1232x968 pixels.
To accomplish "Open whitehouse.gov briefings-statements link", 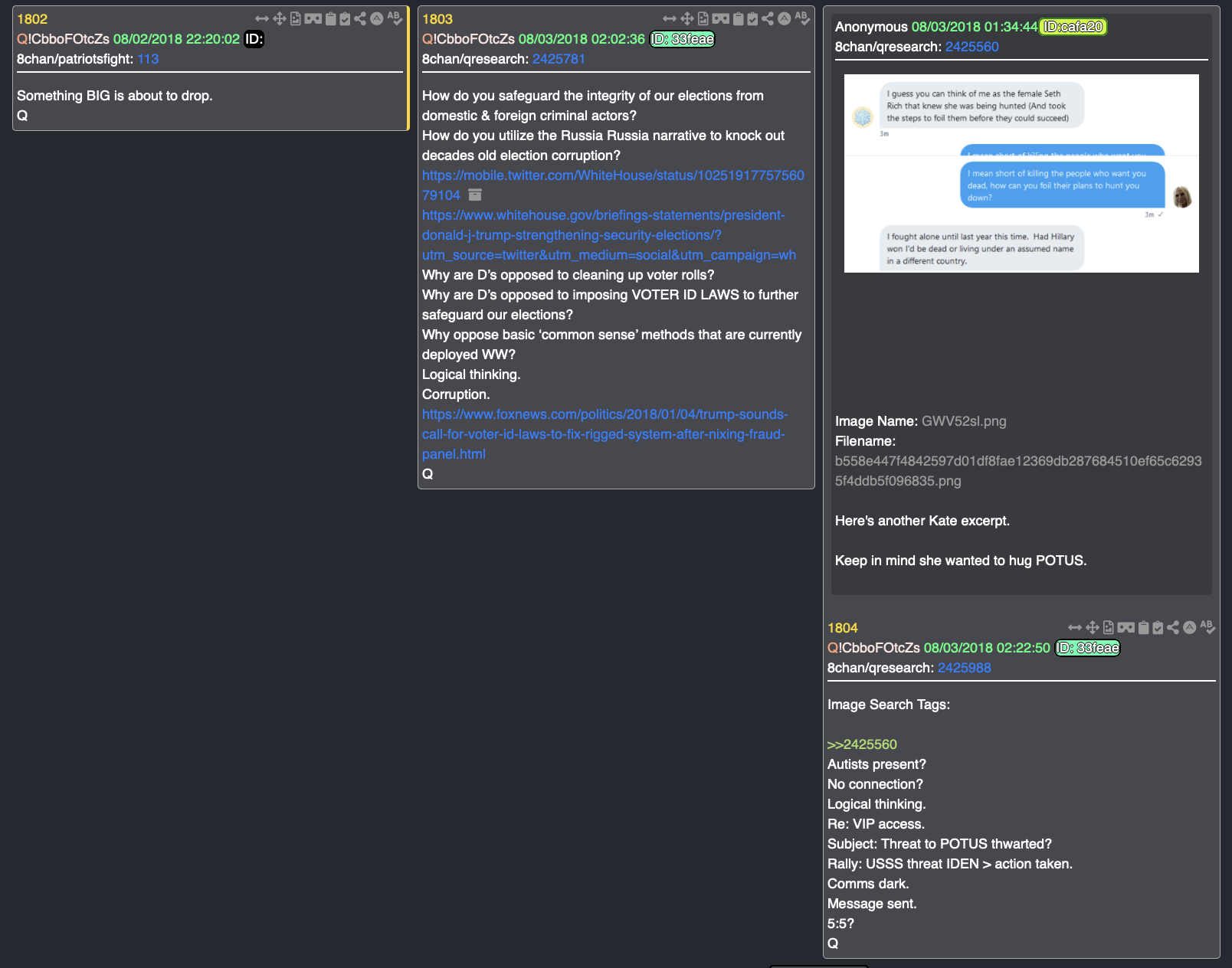I will click(x=609, y=235).
